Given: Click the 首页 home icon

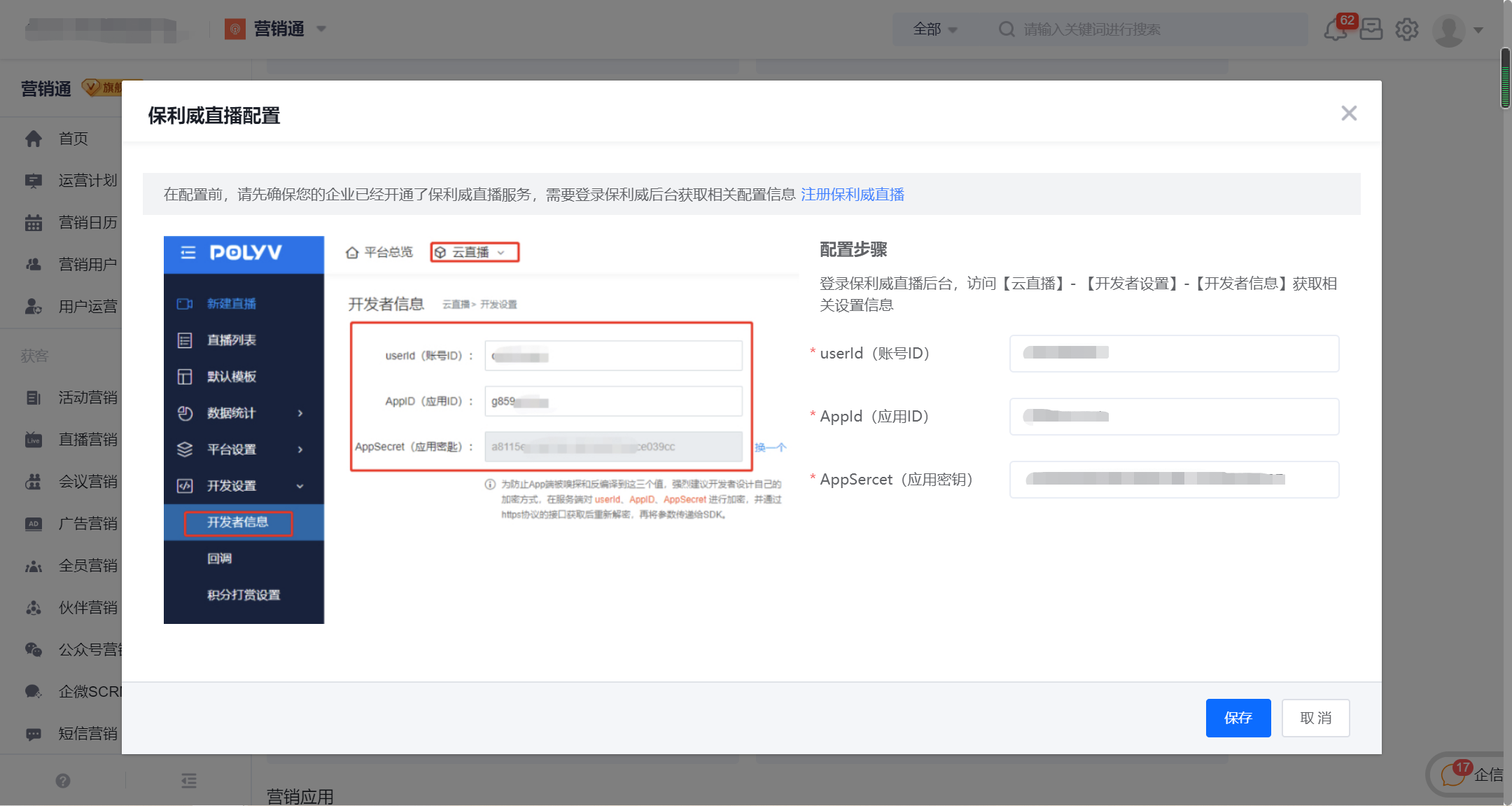Looking at the screenshot, I should pyautogui.click(x=34, y=139).
